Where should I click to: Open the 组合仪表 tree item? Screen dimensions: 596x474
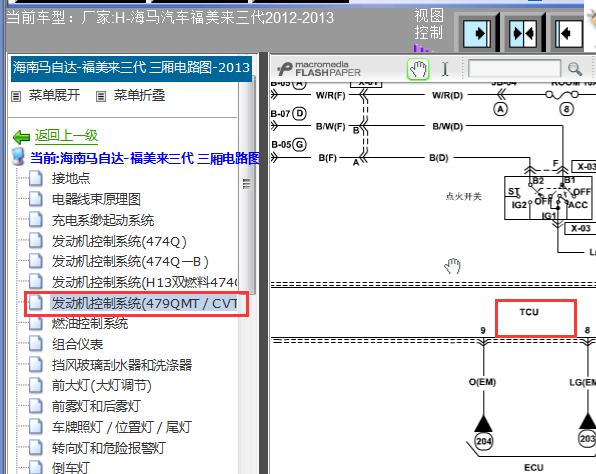pyautogui.click(x=78, y=344)
